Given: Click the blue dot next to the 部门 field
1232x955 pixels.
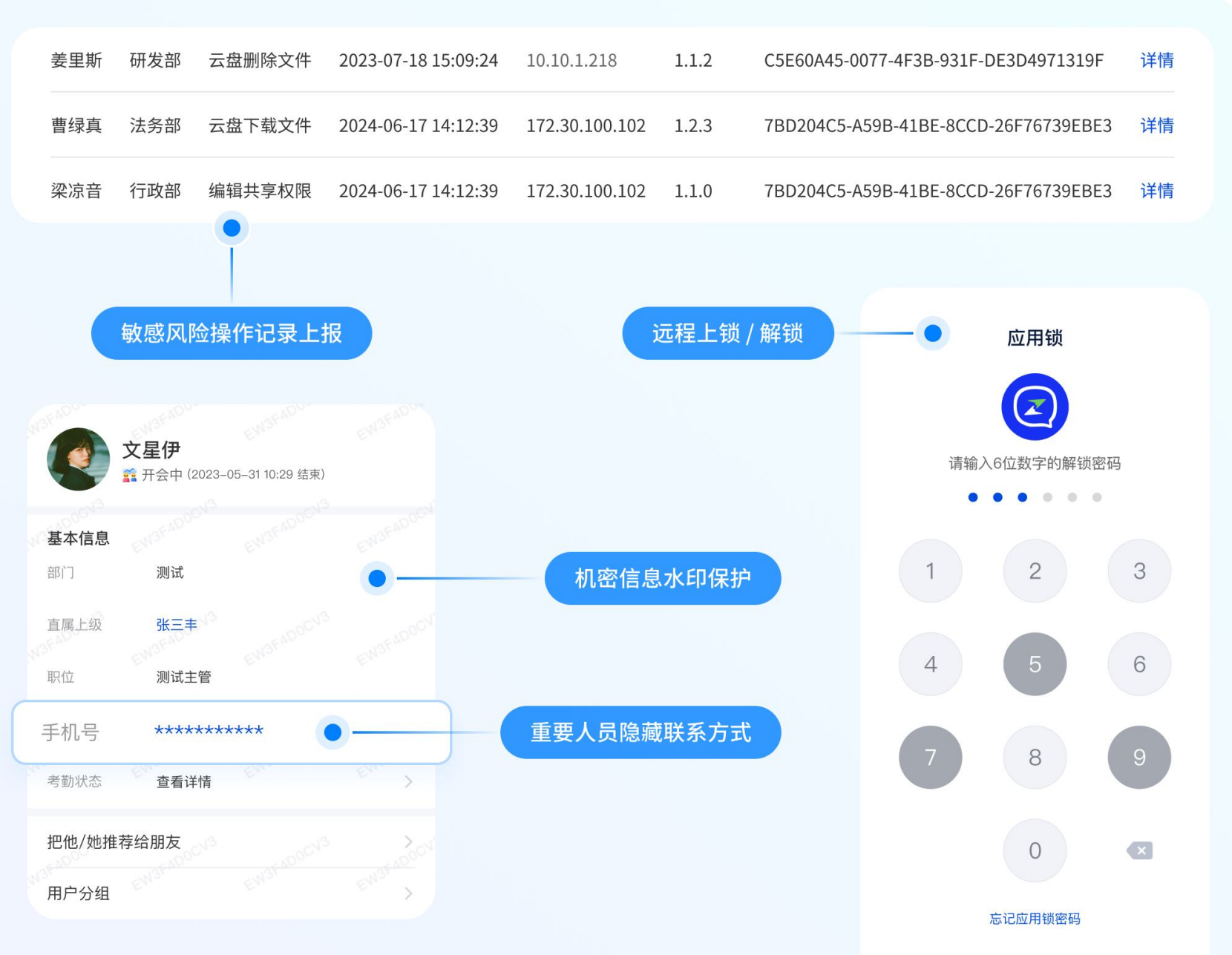Looking at the screenshot, I should (x=377, y=578).
